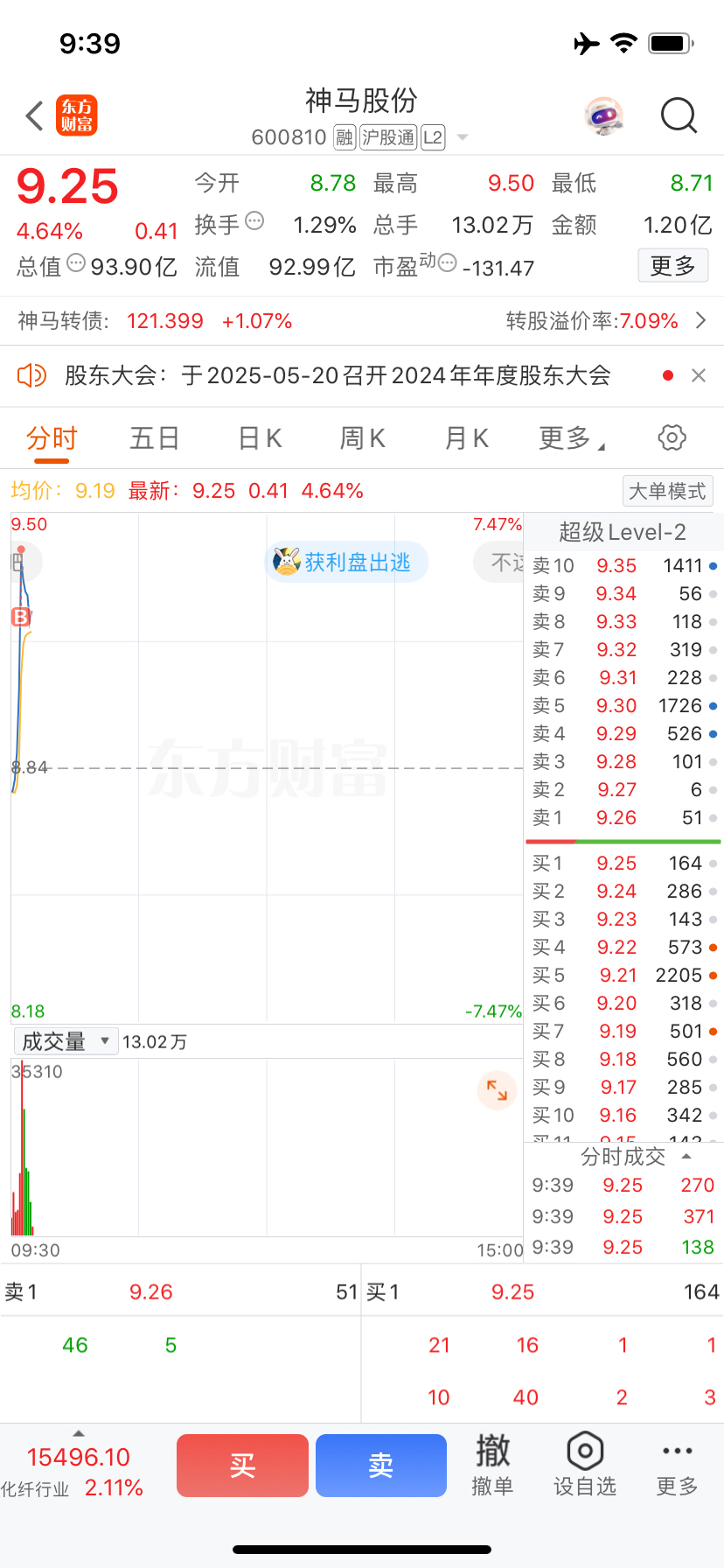This screenshot has height=1568, width=724.
Task: Tap the buy-sell ratio bar
Action: click(623, 842)
